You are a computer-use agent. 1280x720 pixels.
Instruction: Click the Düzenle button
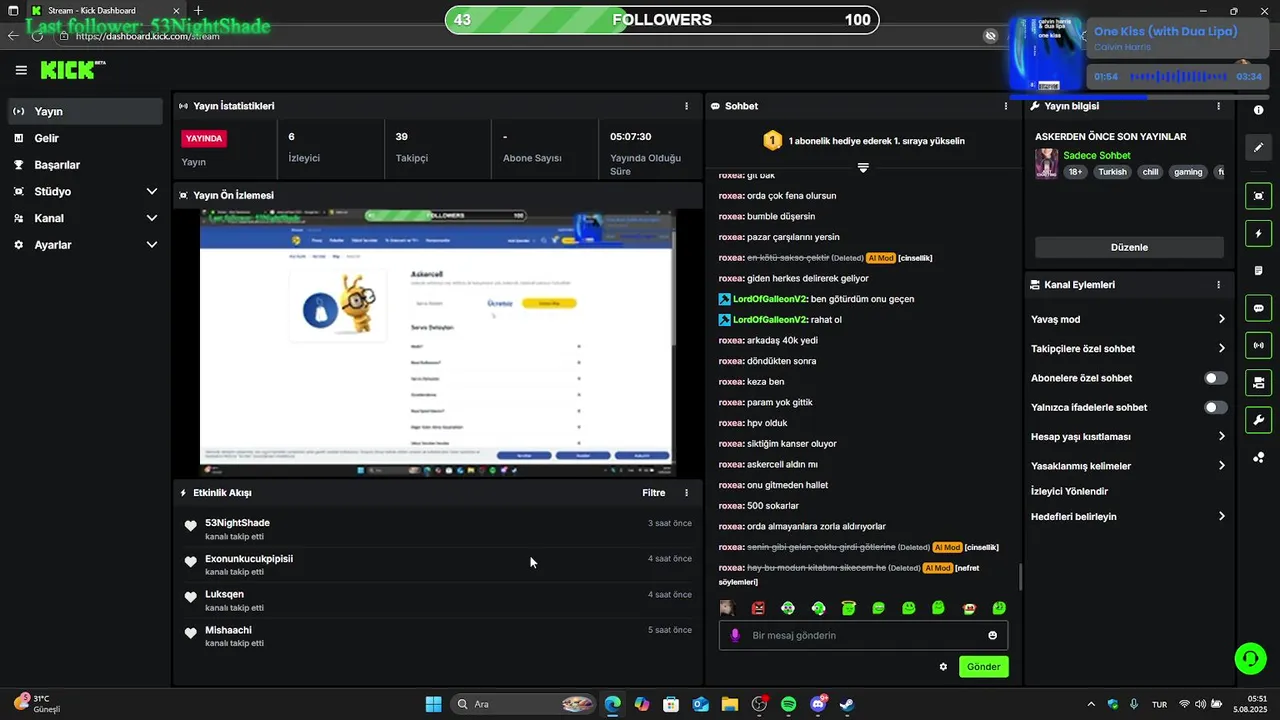coord(1129,247)
